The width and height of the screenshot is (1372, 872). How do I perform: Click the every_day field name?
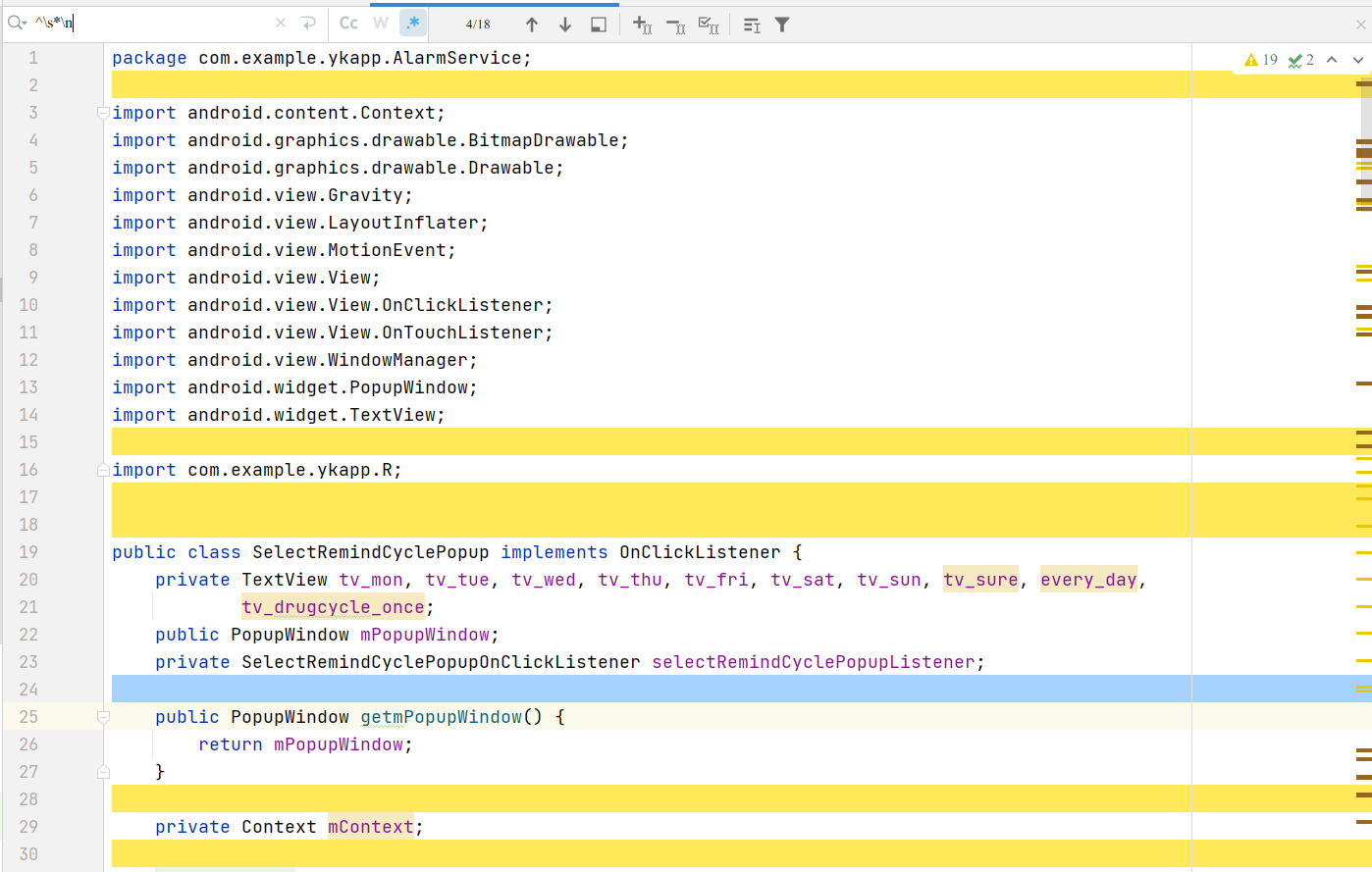1088,580
